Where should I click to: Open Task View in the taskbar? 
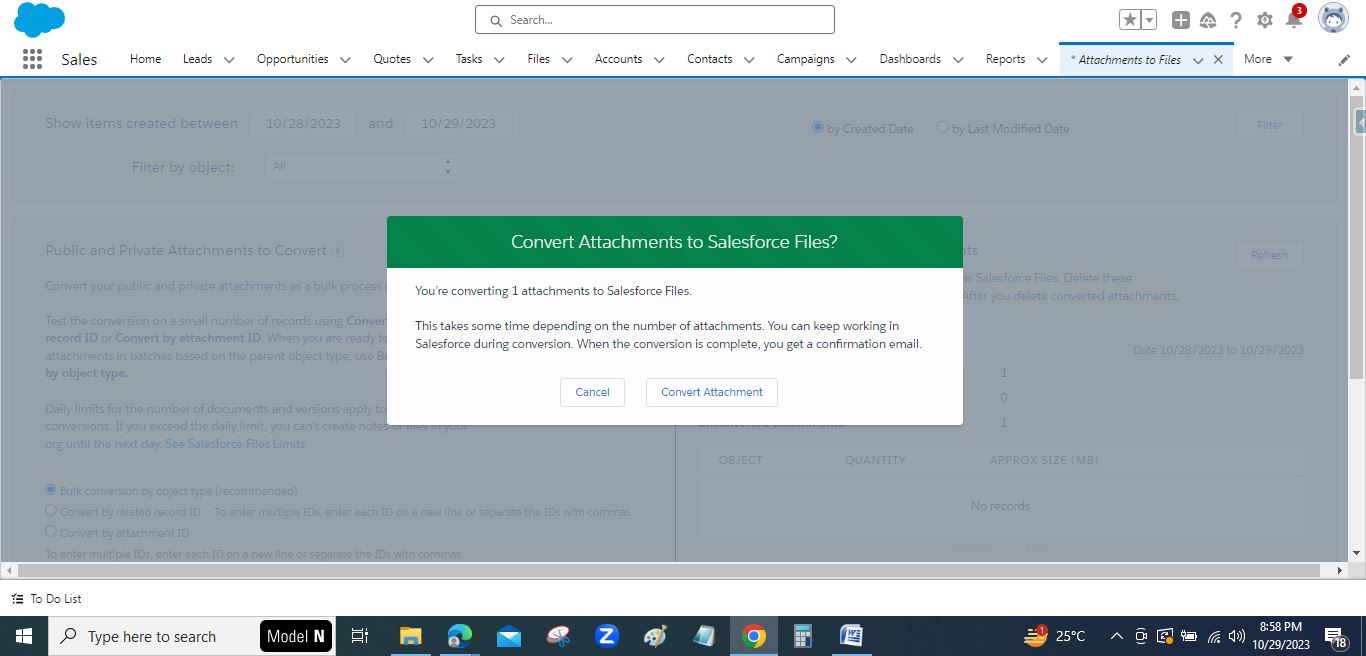point(360,636)
